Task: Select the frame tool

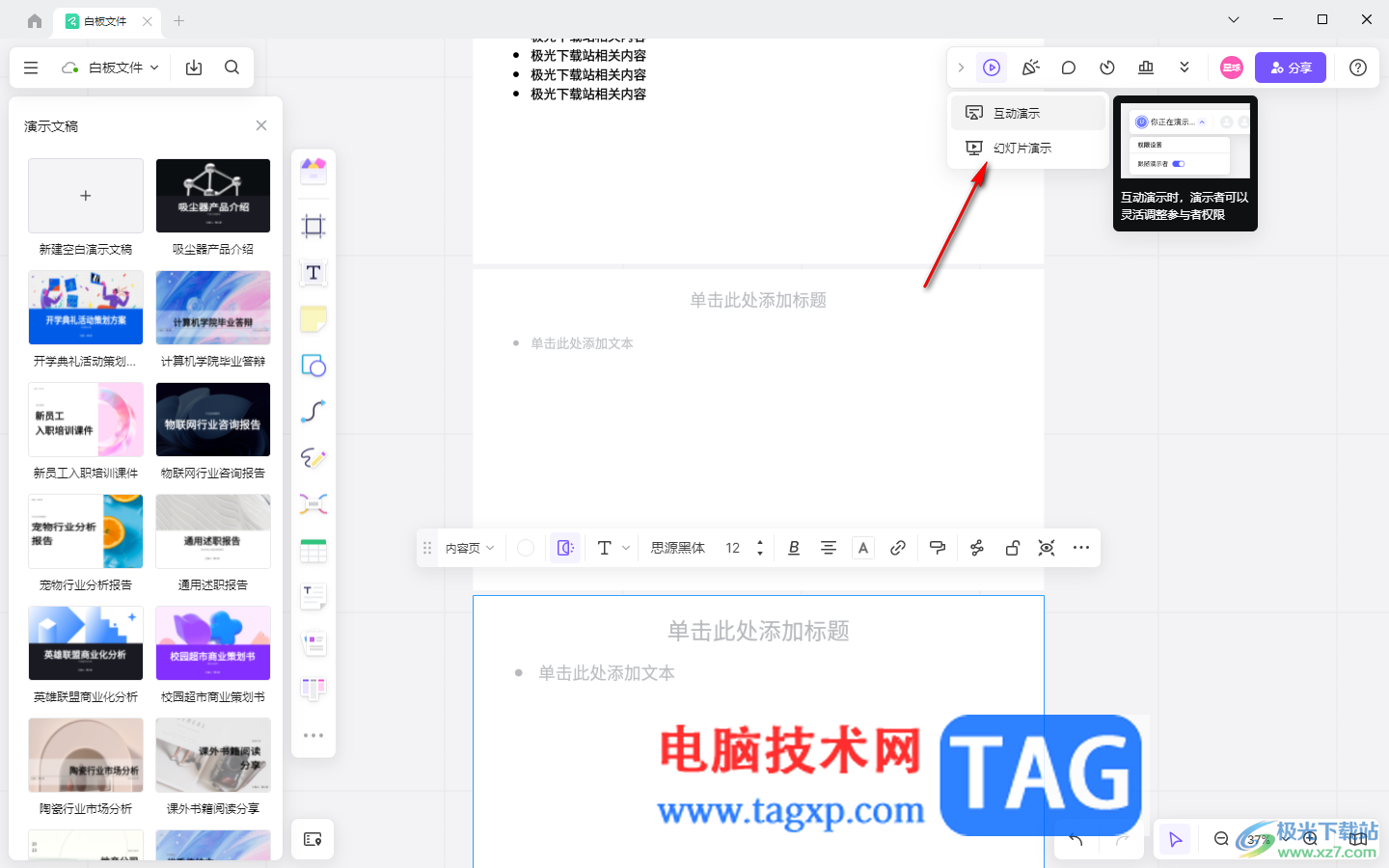Action: point(313,227)
